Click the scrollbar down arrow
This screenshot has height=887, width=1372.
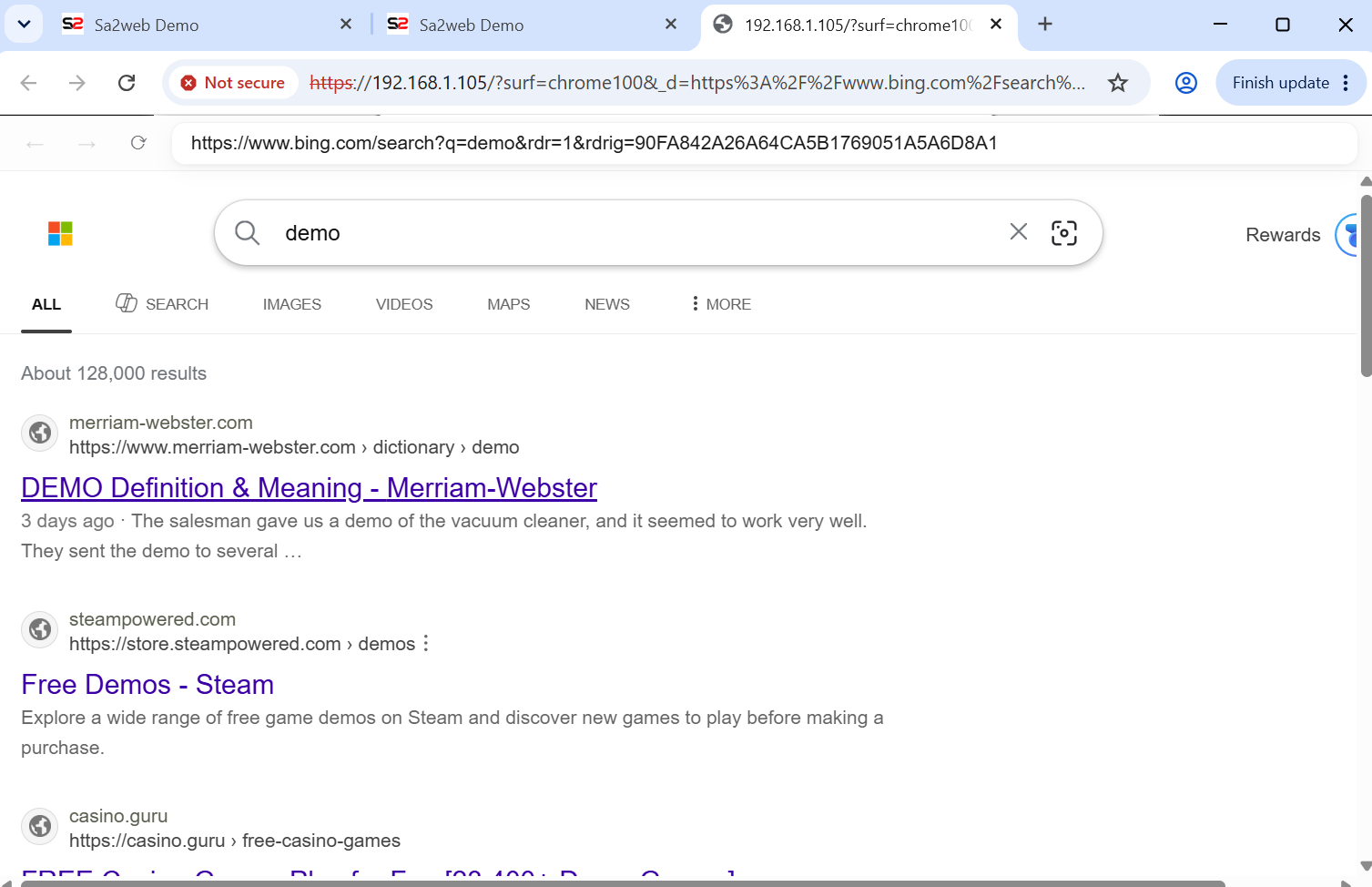(x=1366, y=866)
